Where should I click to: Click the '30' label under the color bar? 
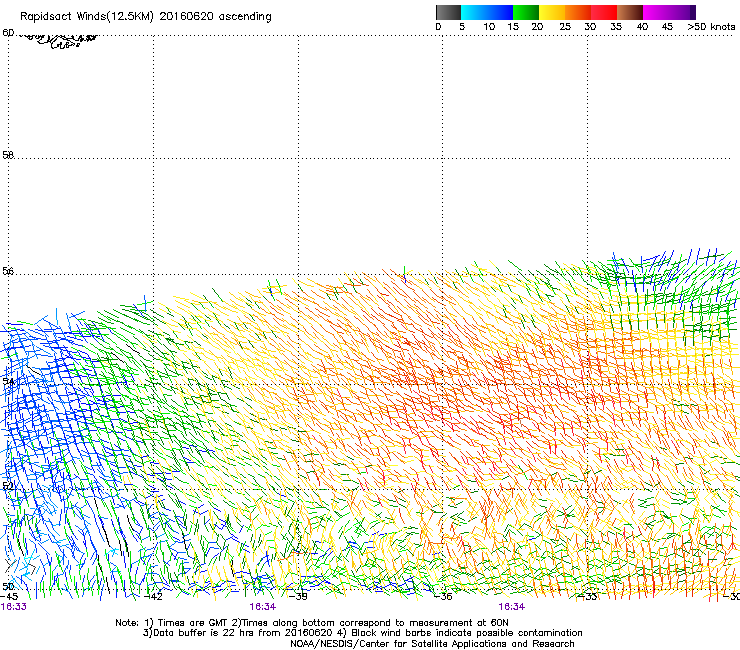coord(590,27)
